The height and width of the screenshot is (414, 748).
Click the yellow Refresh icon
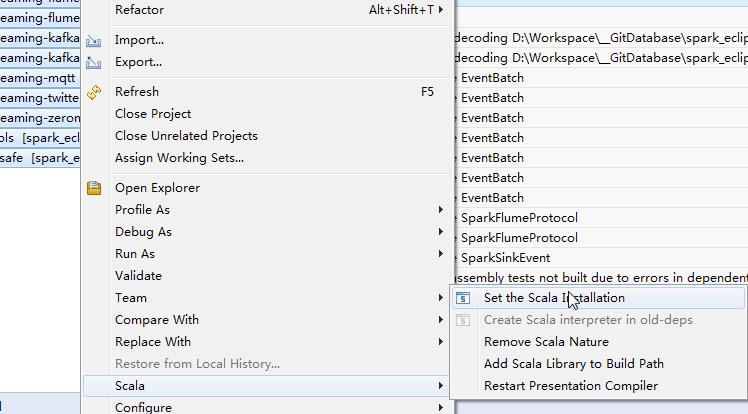pos(94,92)
